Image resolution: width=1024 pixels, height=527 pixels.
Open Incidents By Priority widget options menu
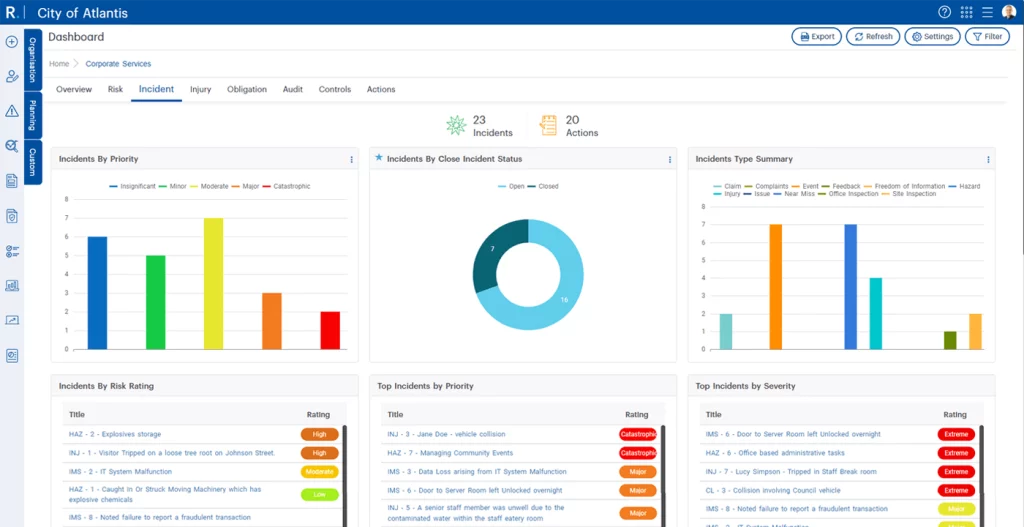click(351, 159)
